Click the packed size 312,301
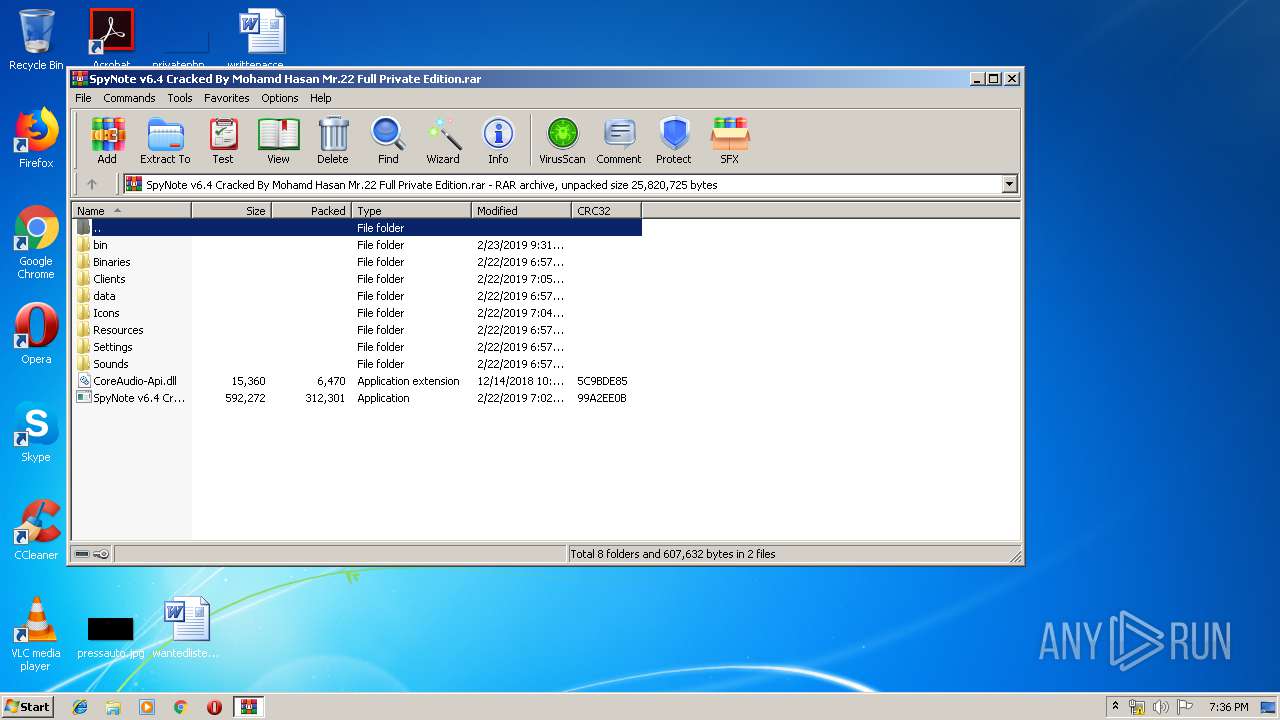1280x720 pixels. (325, 398)
